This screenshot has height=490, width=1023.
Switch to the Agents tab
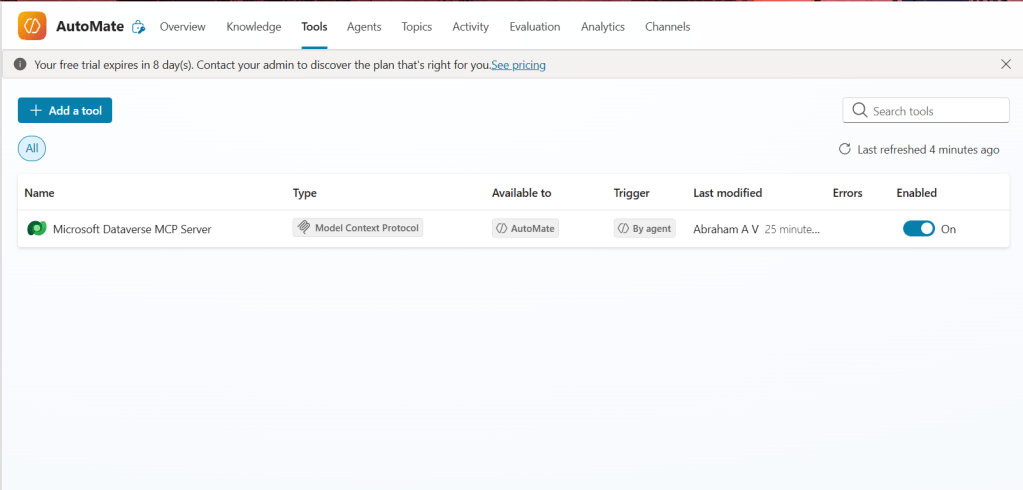click(364, 27)
